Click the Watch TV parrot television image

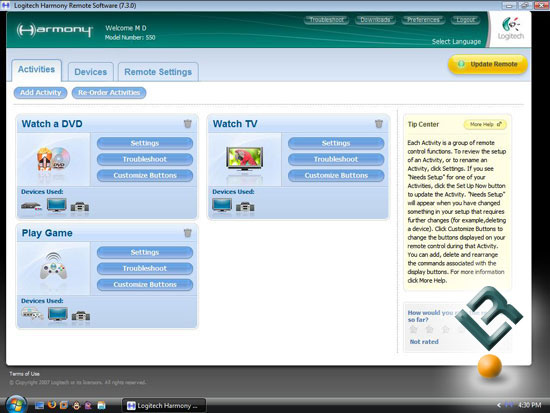pos(244,159)
